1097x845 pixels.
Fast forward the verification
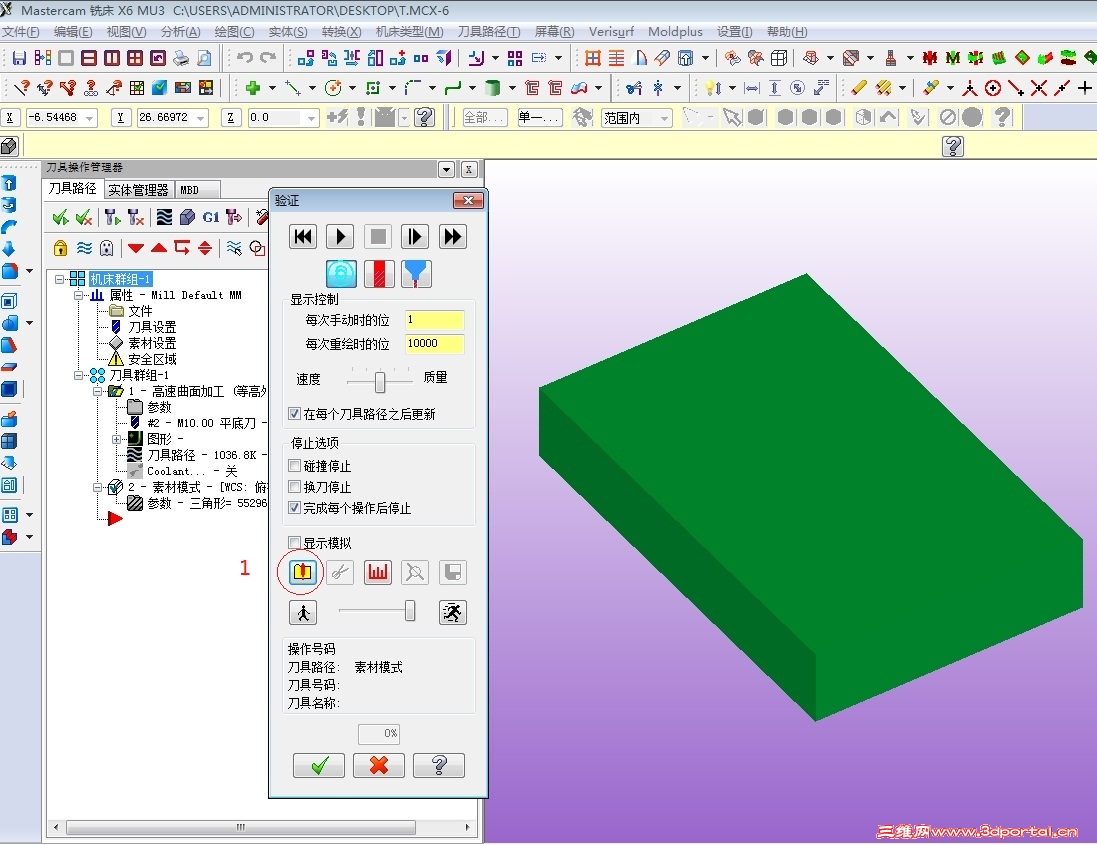click(x=453, y=236)
